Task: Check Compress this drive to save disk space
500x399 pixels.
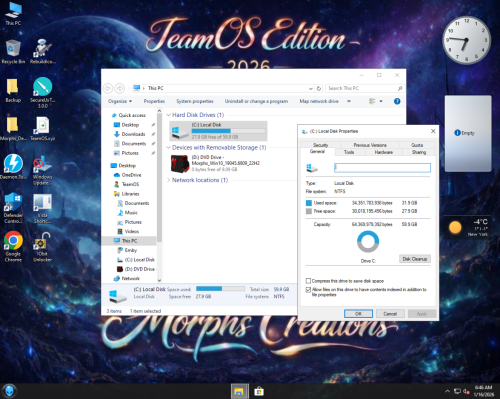Action: click(308, 281)
